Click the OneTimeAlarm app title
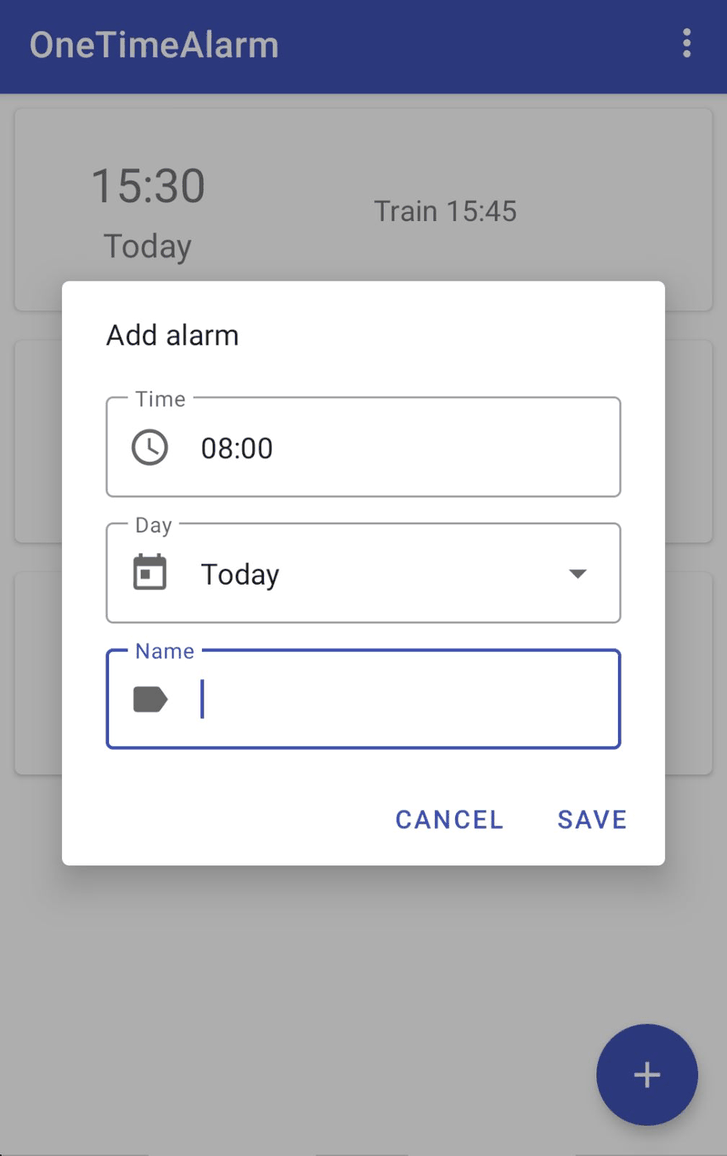The image size is (727, 1156). [154, 45]
